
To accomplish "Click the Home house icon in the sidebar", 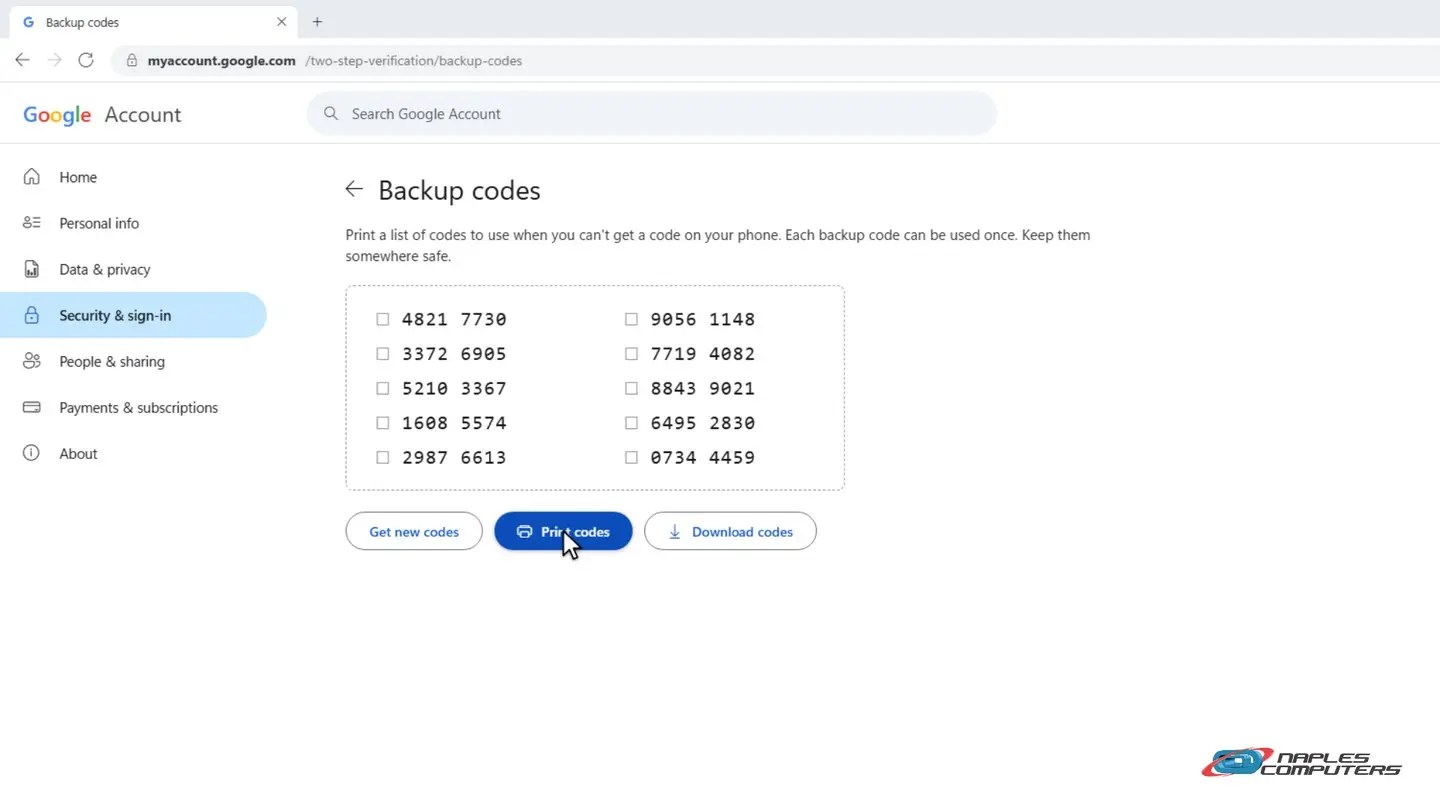I will pos(32,177).
